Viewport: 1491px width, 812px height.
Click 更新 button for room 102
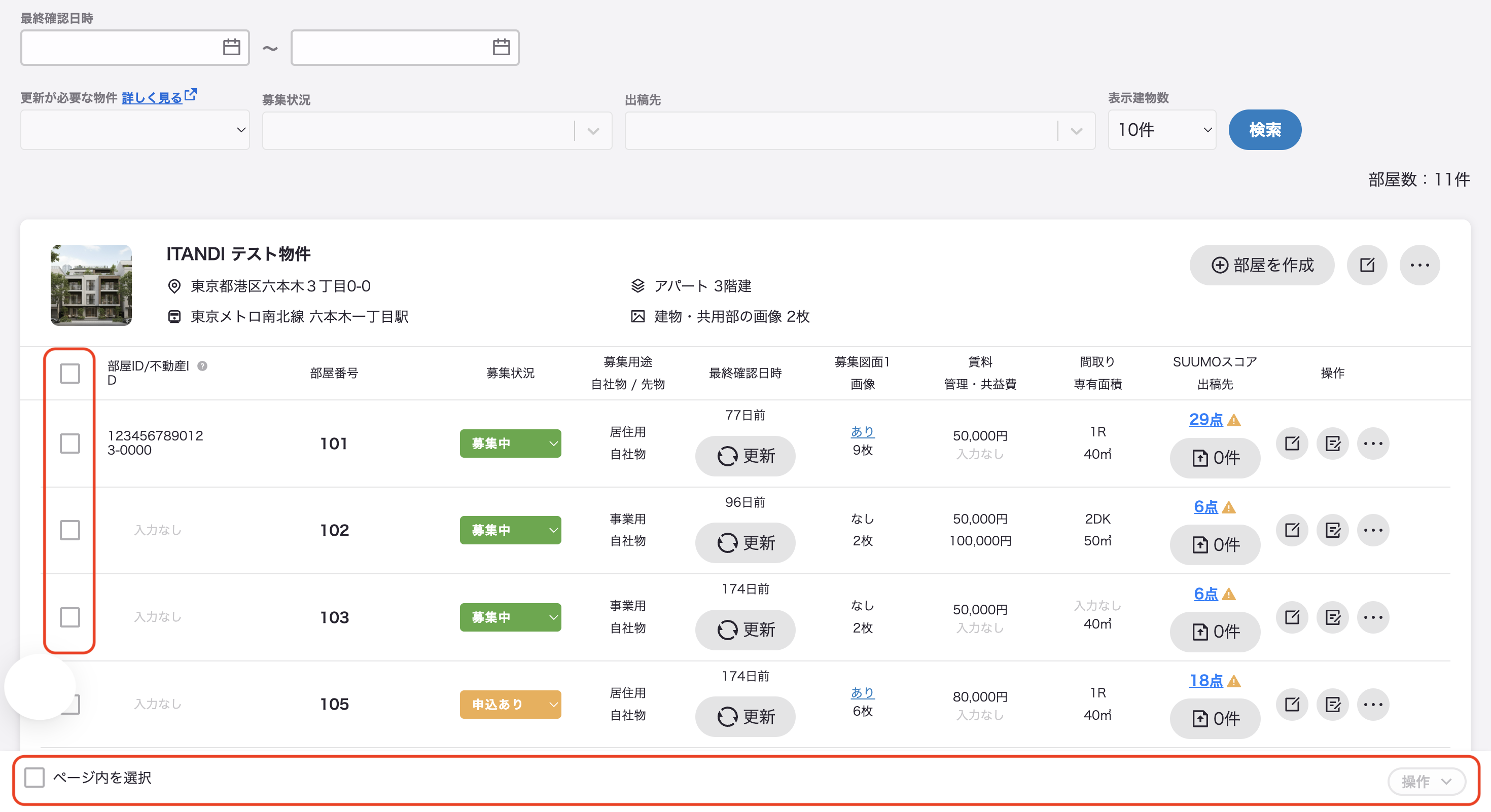tap(745, 543)
